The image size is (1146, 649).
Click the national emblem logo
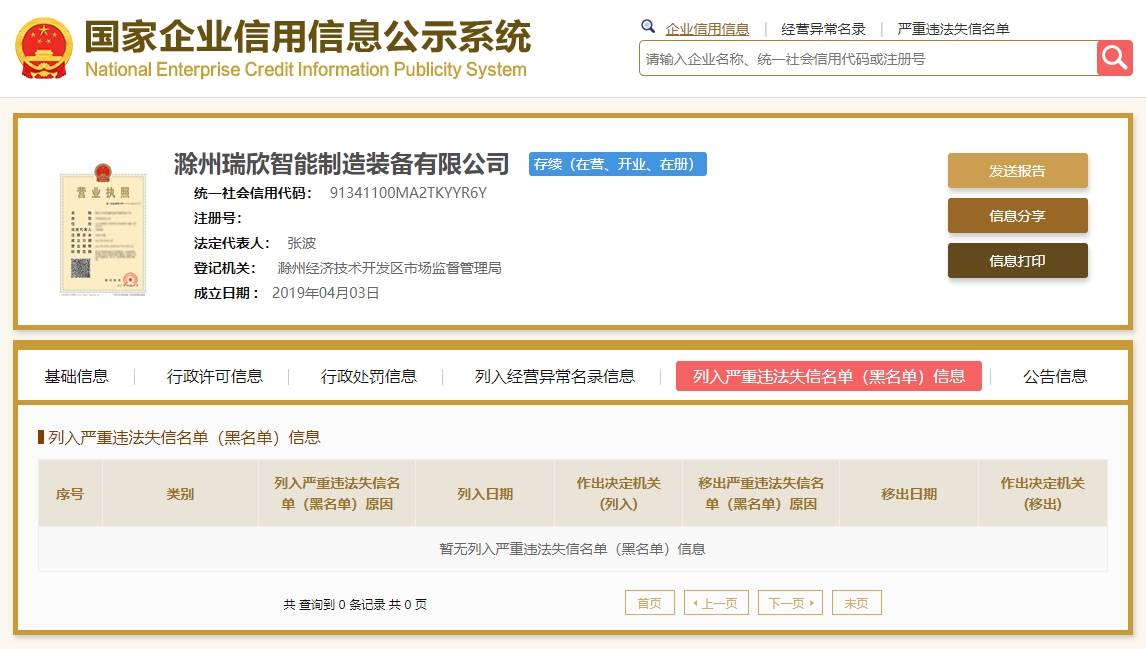point(44,48)
